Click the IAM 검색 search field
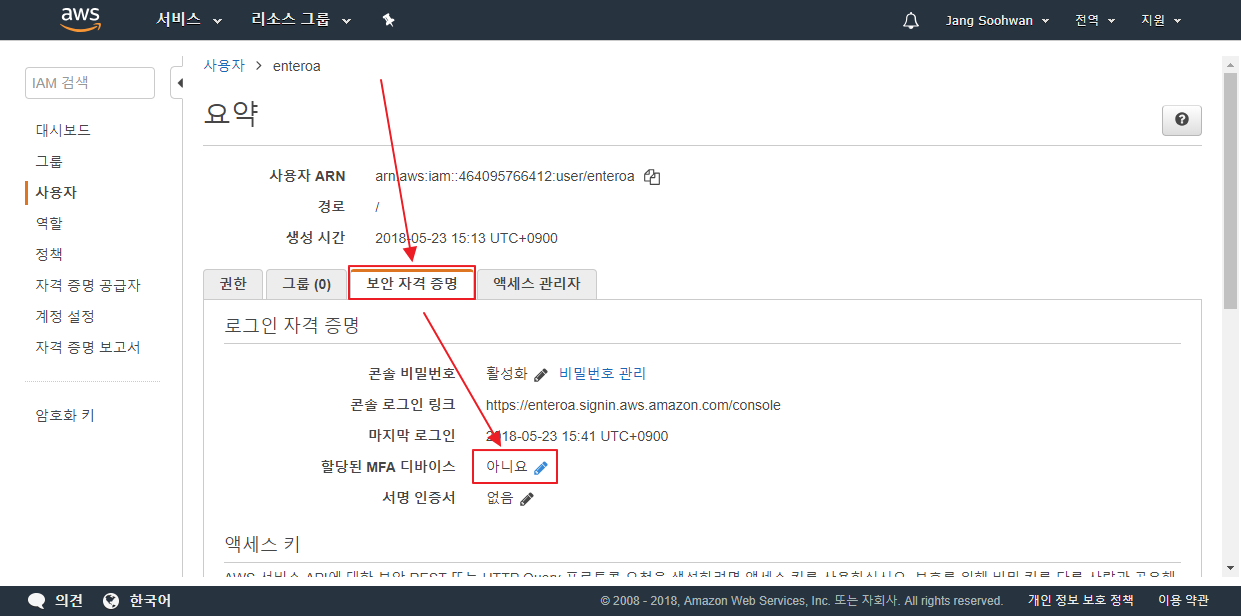This screenshot has width=1241, height=616. (x=90, y=83)
